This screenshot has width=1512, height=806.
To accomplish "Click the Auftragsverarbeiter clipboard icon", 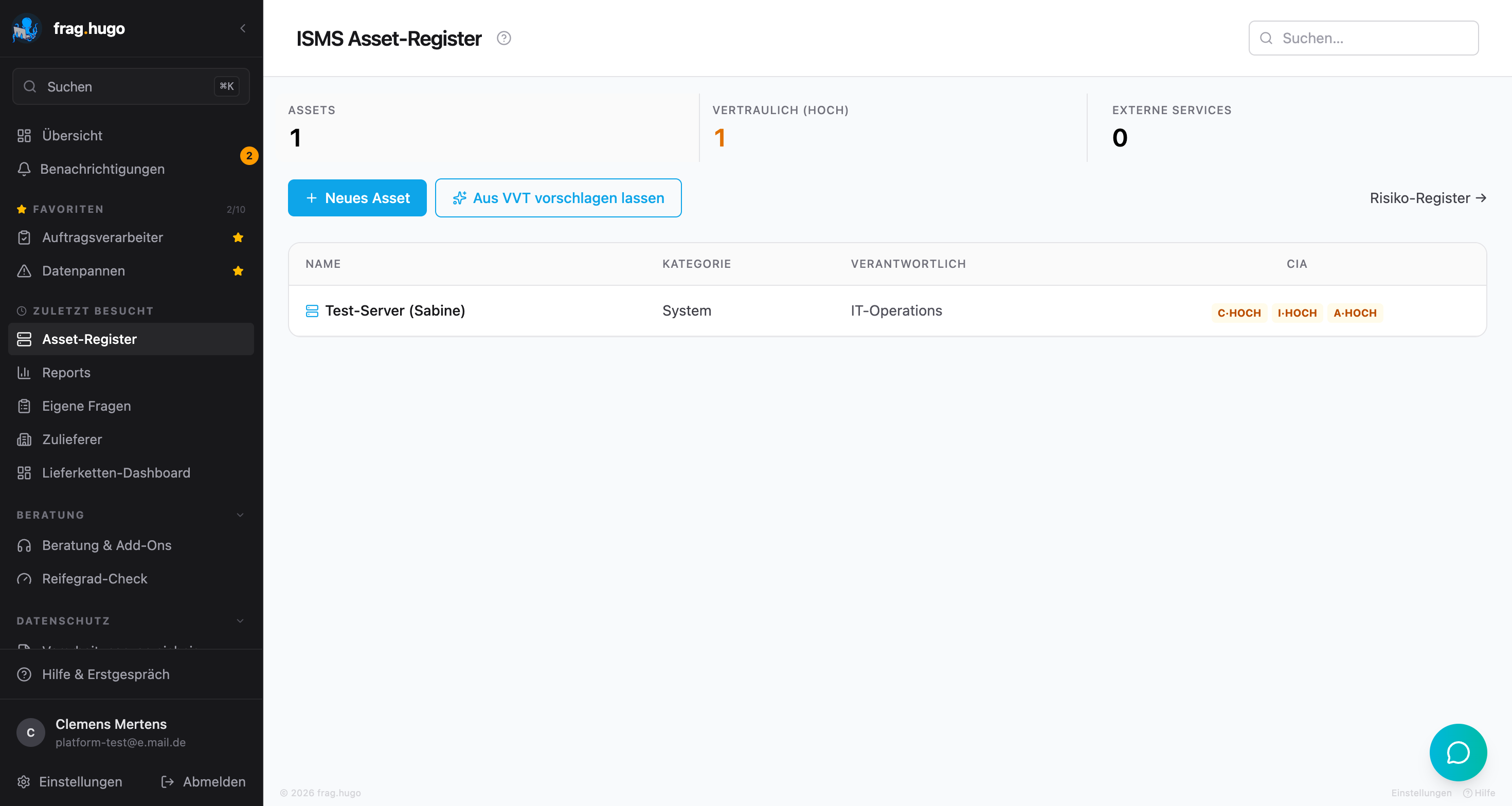I will 24,237.
